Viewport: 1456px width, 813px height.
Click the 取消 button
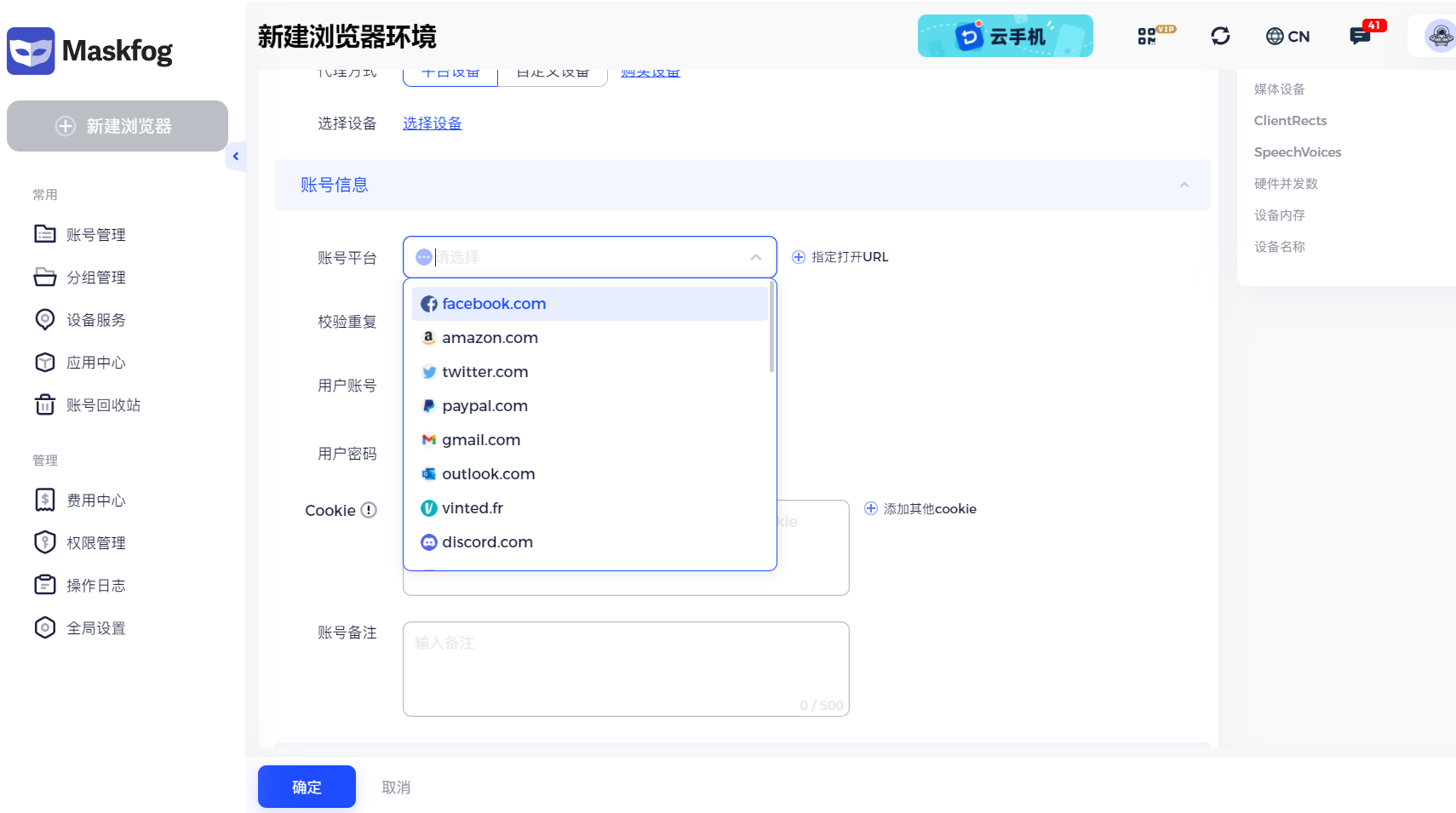tap(396, 787)
